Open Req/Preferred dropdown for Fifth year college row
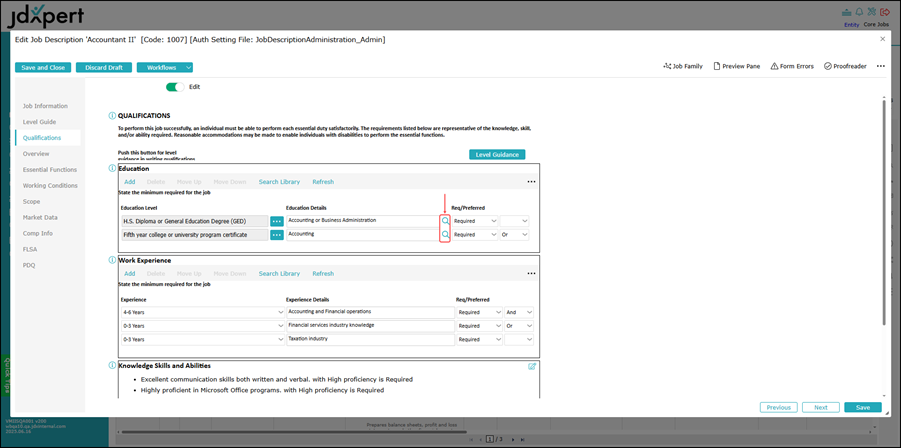This screenshot has width=901, height=448. (x=475, y=235)
